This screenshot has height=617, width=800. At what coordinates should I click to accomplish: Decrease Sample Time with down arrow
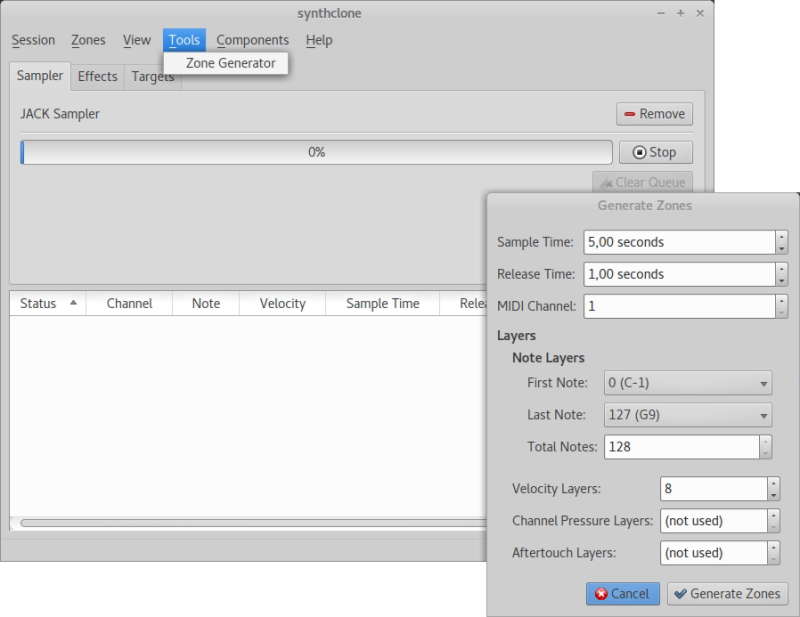(x=782, y=249)
